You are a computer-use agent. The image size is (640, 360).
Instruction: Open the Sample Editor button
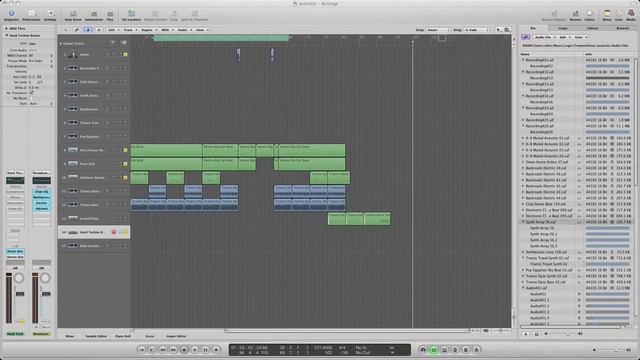tap(96, 336)
